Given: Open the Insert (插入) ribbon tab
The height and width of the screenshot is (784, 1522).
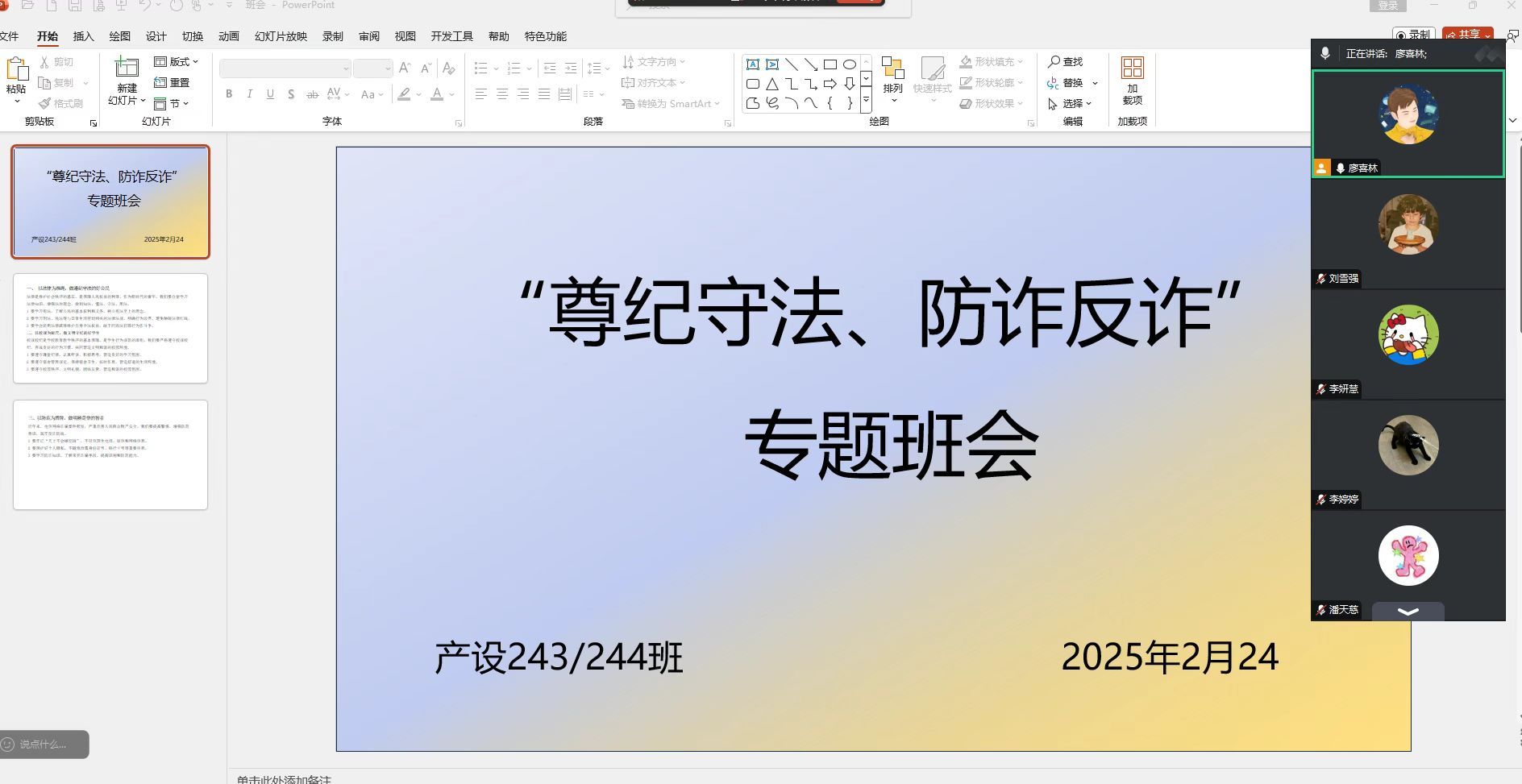Looking at the screenshot, I should 83,36.
